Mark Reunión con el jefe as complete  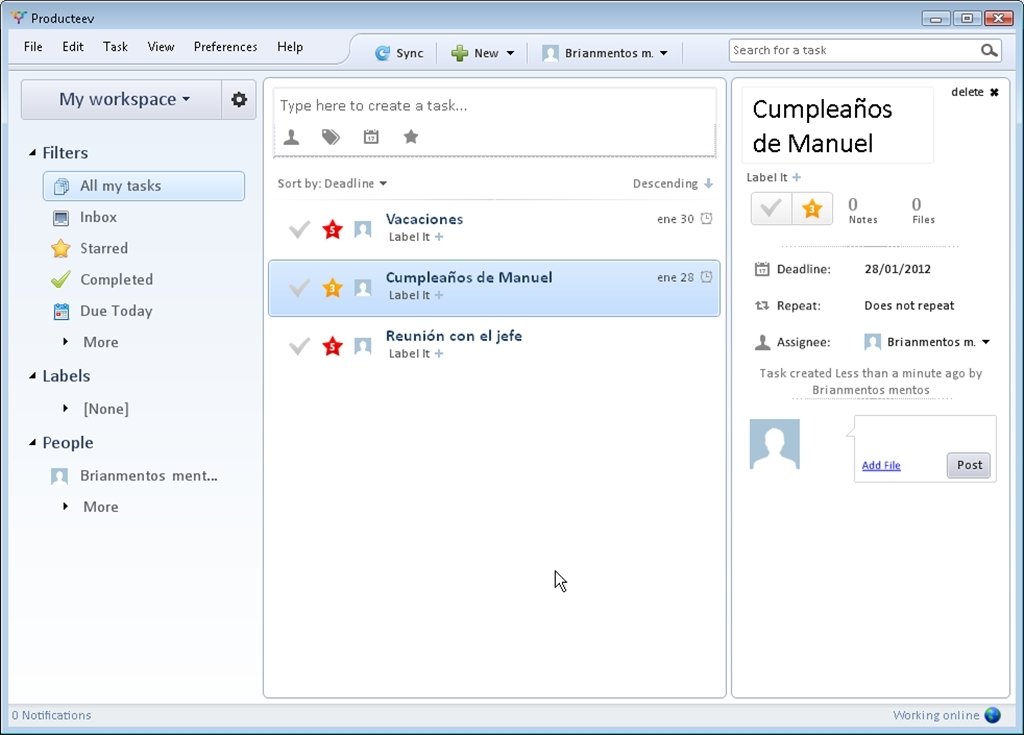[299, 346]
